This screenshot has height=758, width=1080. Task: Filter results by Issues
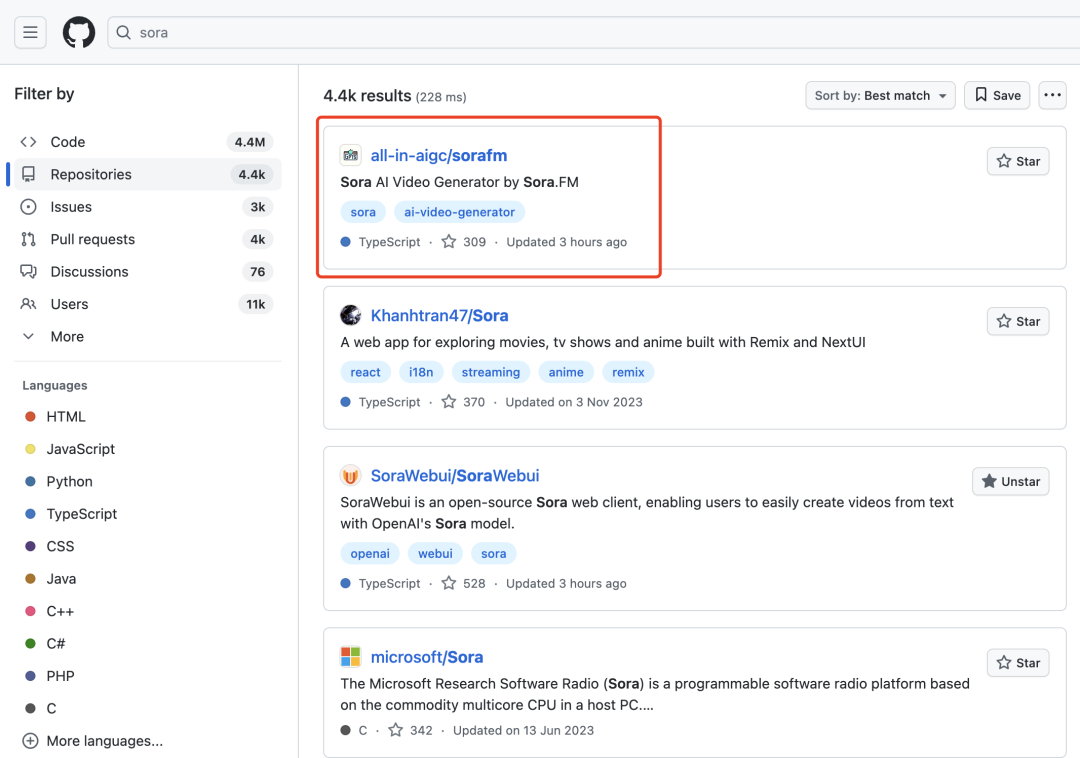pyautogui.click(x=147, y=207)
